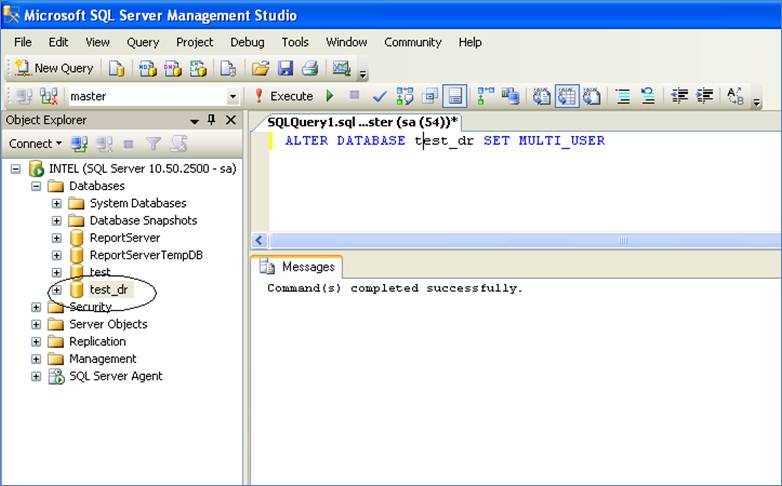
Task: Open the SQL Editor toolbar options arrow
Action: (x=757, y=102)
